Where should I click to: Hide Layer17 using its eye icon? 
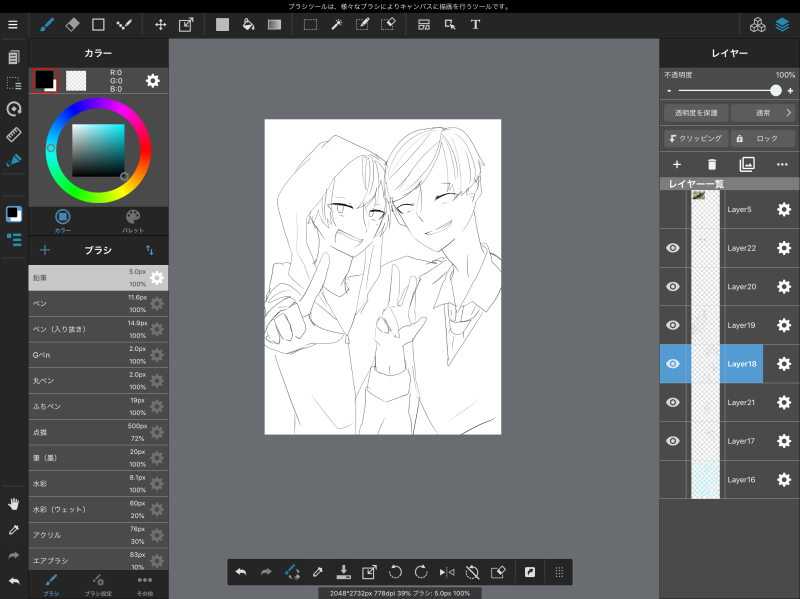click(x=673, y=441)
